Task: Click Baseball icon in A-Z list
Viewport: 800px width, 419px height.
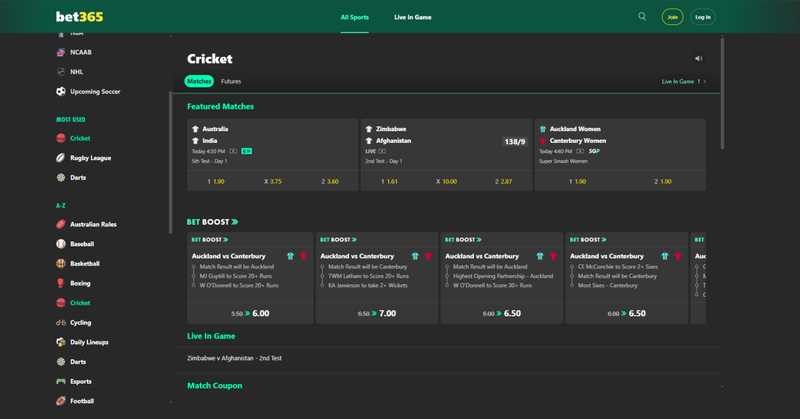Action: click(61, 244)
